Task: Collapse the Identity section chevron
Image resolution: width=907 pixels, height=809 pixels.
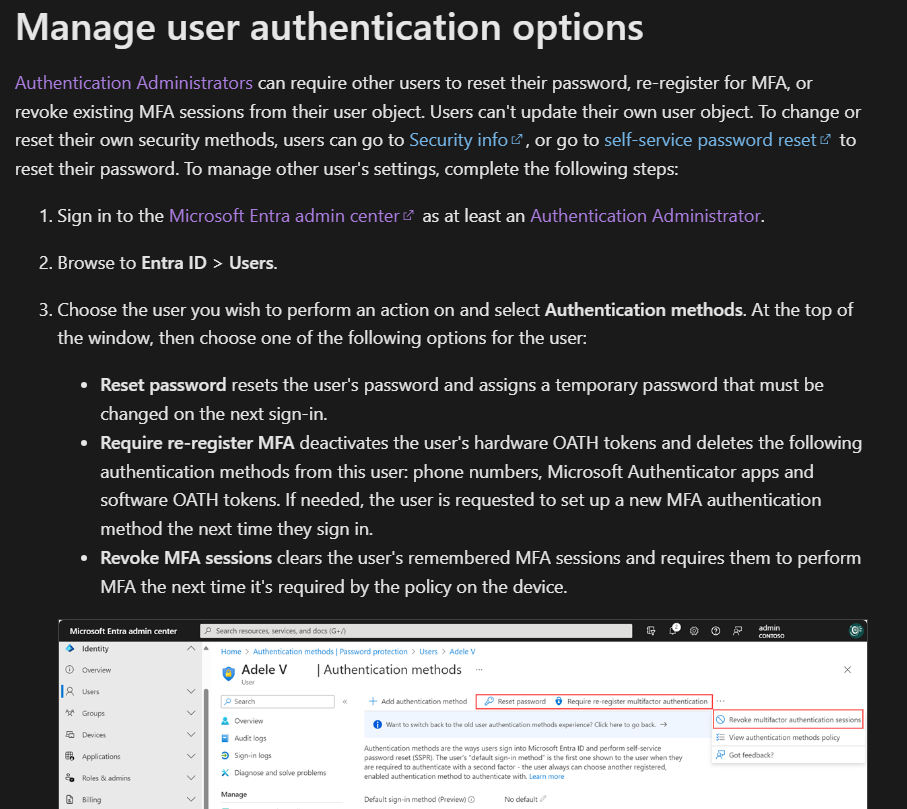Action: tap(191, 648)
